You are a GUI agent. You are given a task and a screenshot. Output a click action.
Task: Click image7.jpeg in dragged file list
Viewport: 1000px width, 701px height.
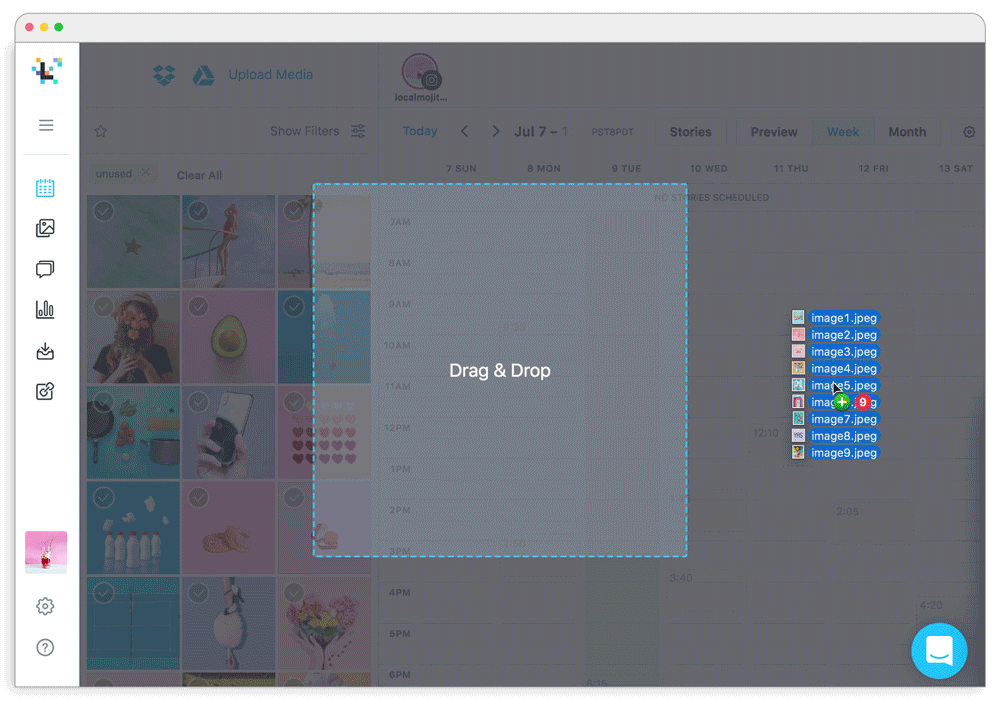843,419
